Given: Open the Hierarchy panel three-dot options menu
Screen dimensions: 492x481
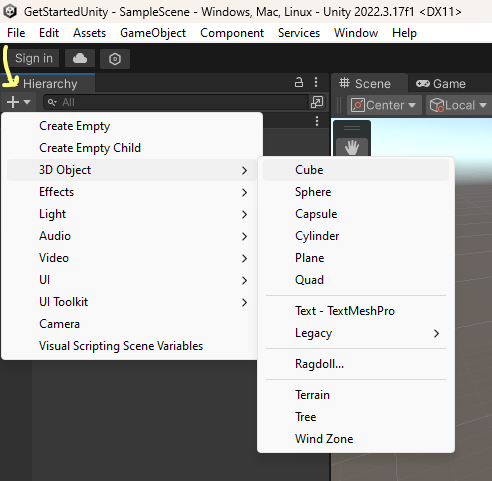Looking at the screenshot, I should click(316, 82).
